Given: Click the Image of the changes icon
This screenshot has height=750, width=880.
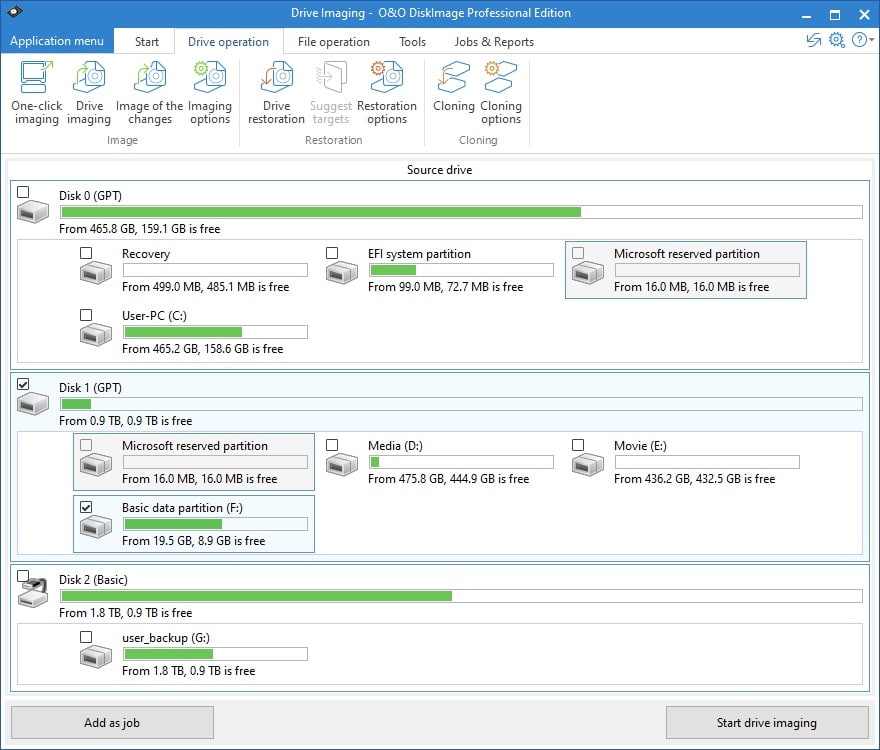Looking at the screenshot, I should tap(148, 90).
